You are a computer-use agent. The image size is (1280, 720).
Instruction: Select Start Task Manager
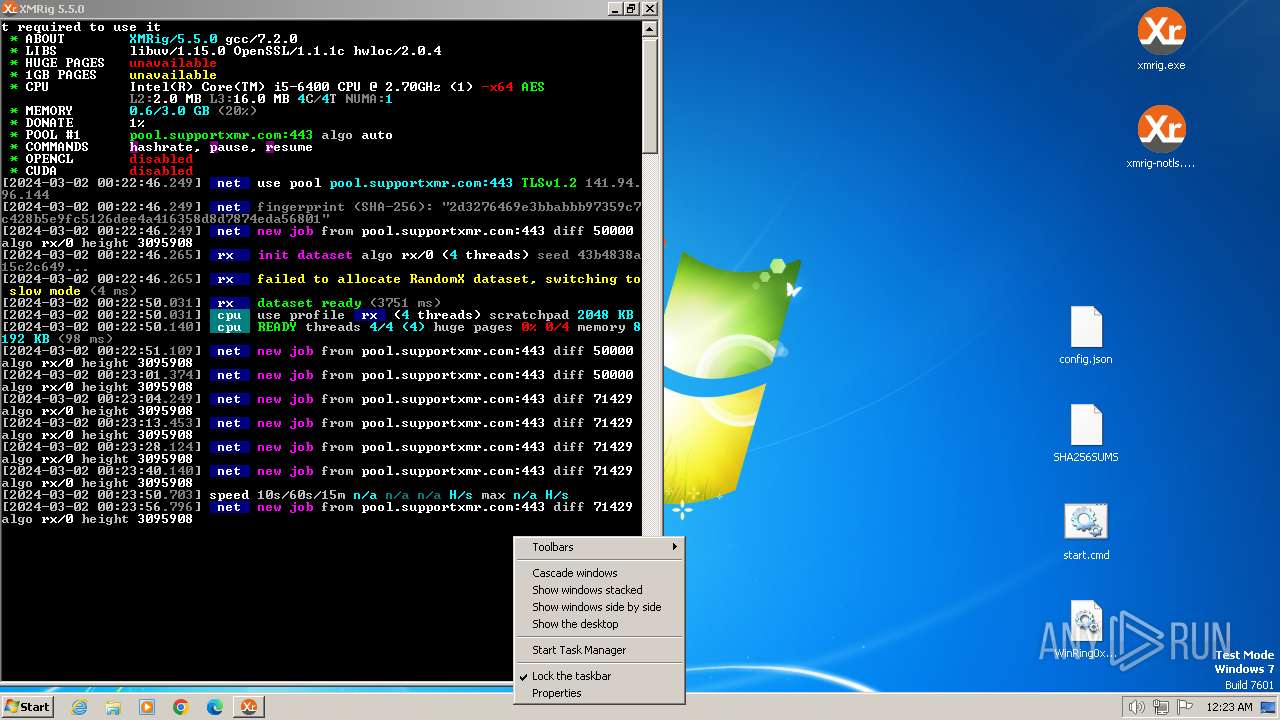599,650
